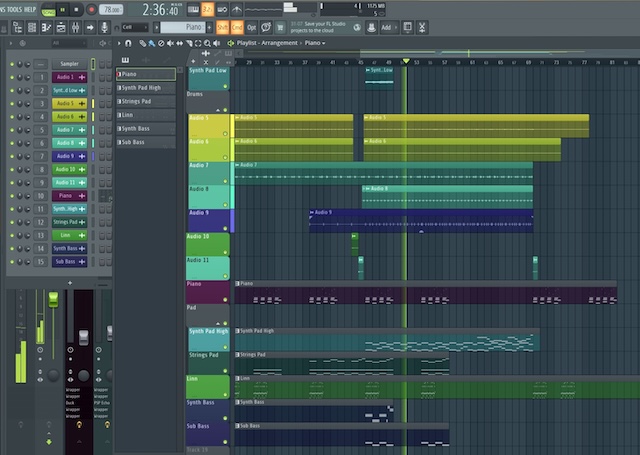Viewport: 640px width, 455px height.
Task: Toggle Song/Pattern mode switch
Action: 48,11
